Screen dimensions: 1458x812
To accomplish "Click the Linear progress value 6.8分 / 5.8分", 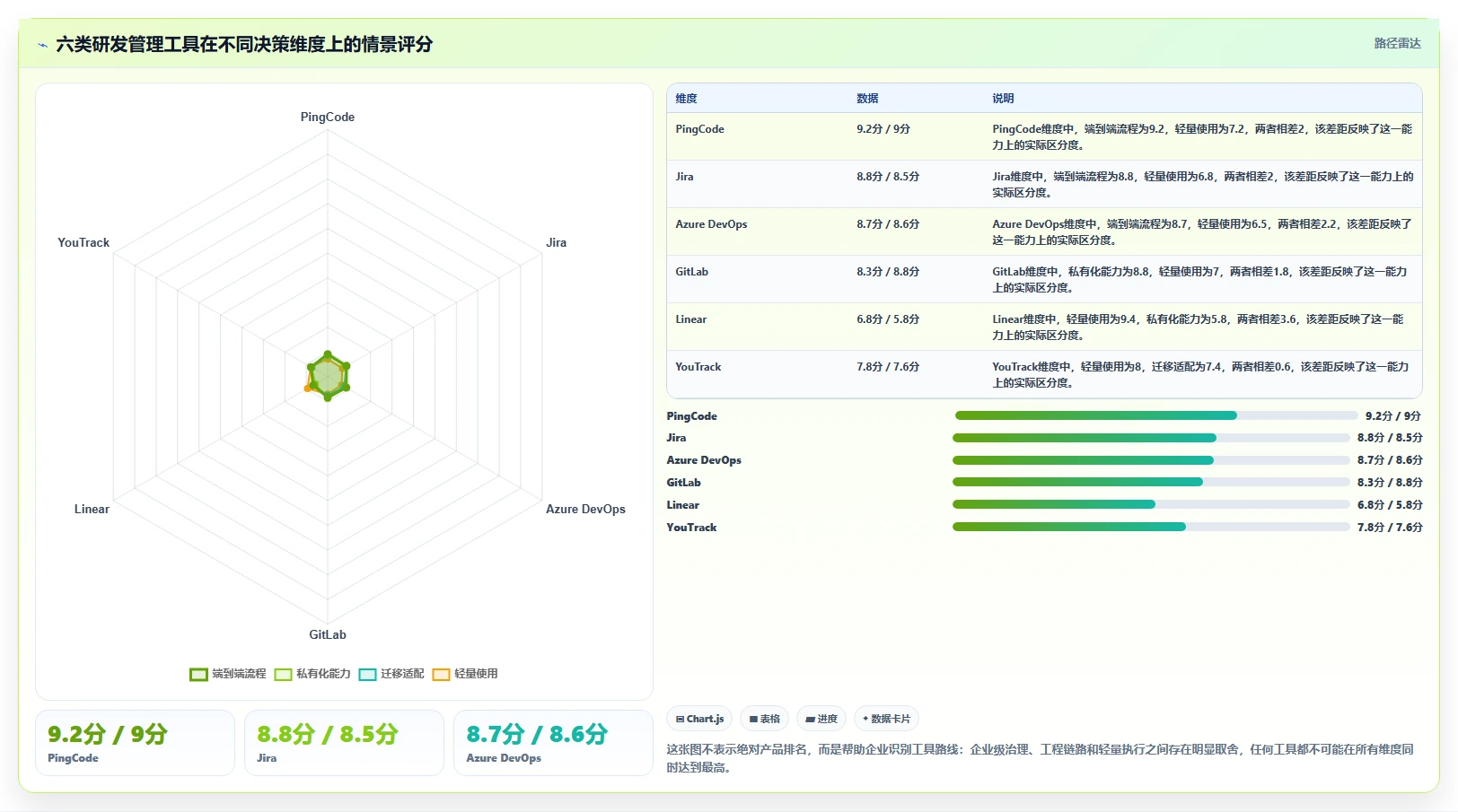I will [x=1390, y=505].
